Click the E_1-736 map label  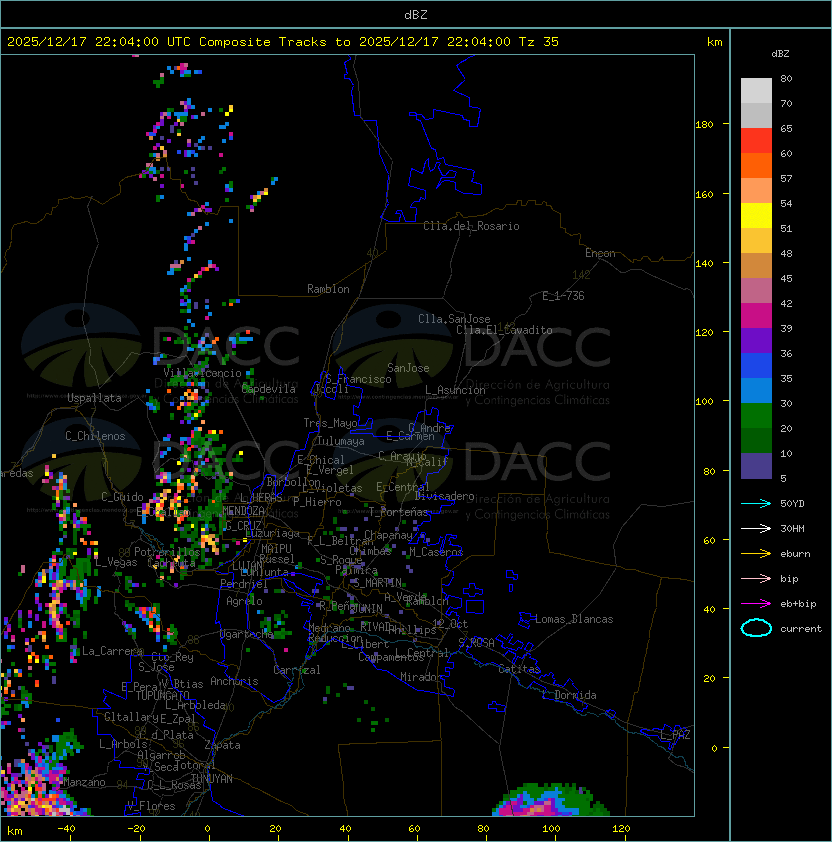(x=563, y=296)
